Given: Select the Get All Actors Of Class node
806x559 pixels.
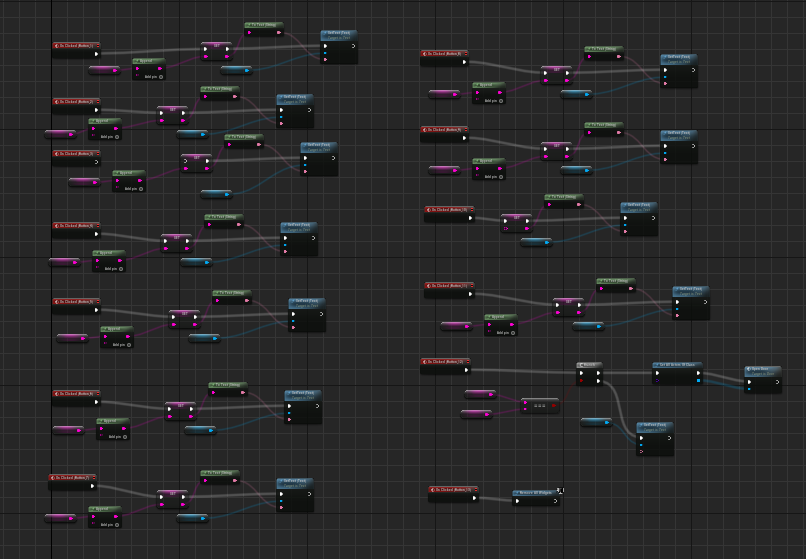Looking at the screenshot, I should pos(677,373).
